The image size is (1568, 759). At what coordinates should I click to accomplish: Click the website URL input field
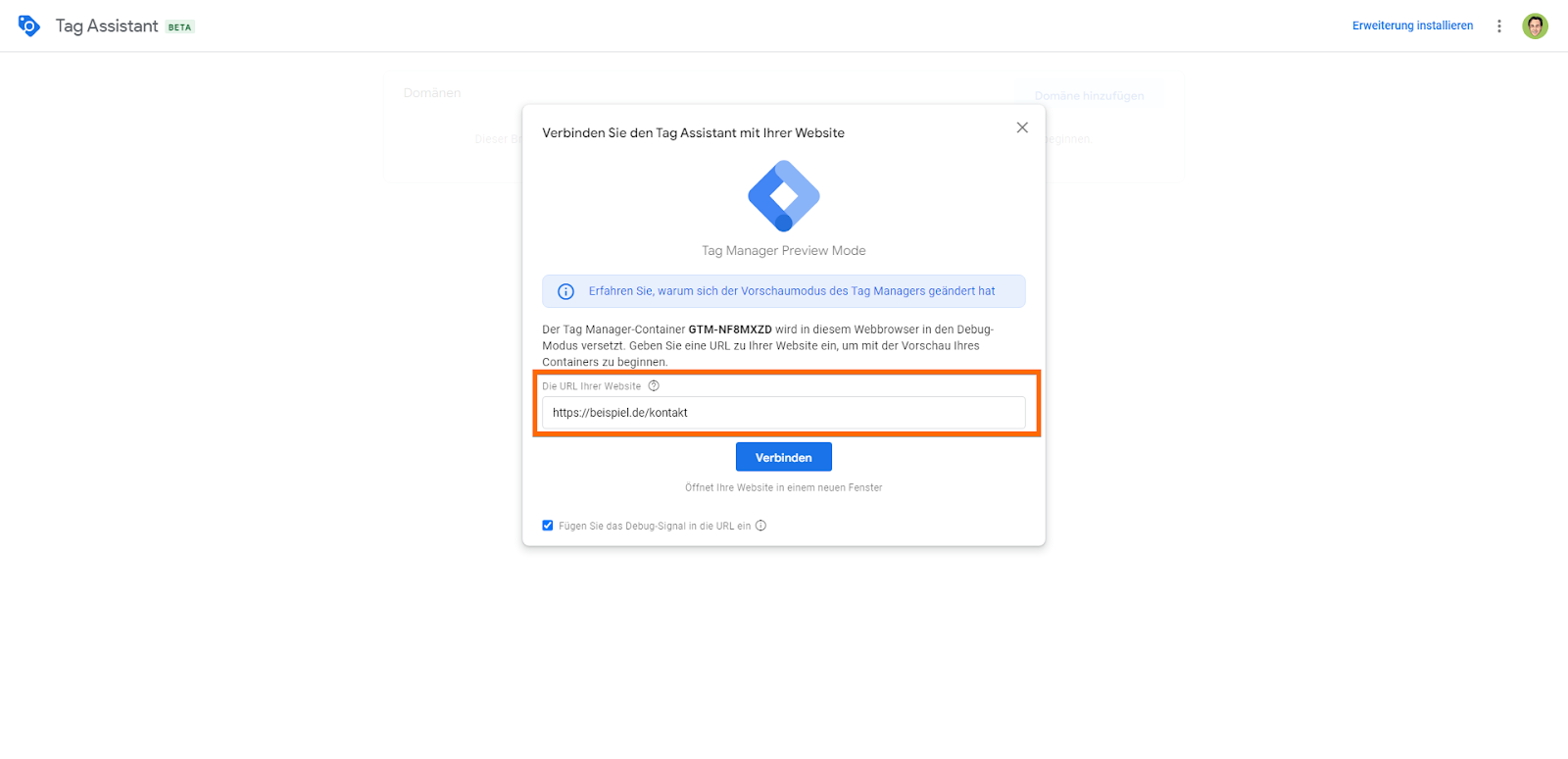point(784,413)
